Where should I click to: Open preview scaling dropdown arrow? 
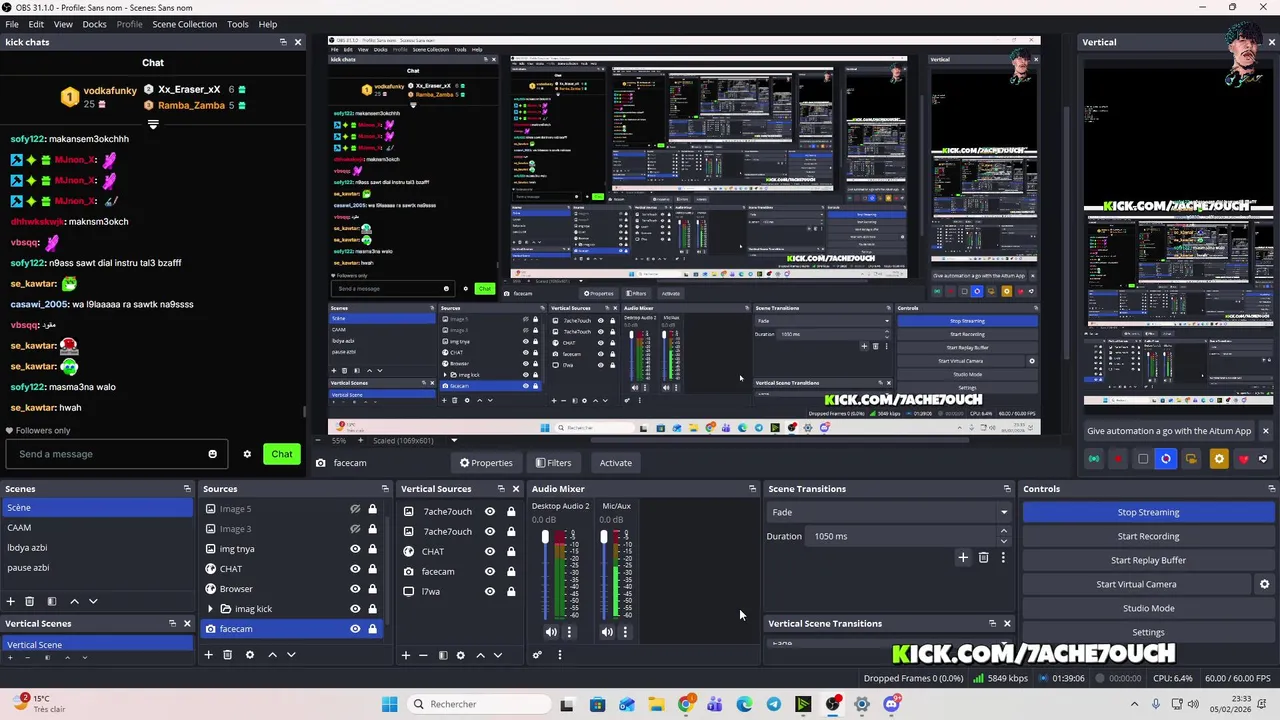pyautogui.click(x=454, y=440)
